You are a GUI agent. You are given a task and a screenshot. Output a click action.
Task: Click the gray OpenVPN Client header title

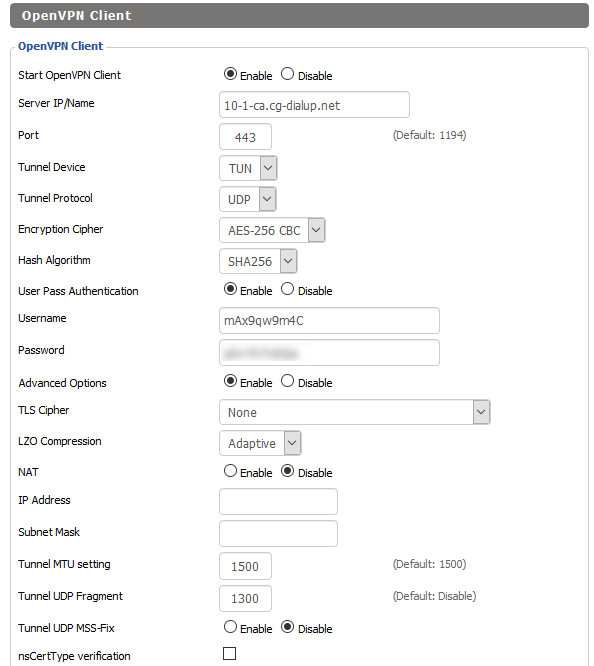pos(77,16)
